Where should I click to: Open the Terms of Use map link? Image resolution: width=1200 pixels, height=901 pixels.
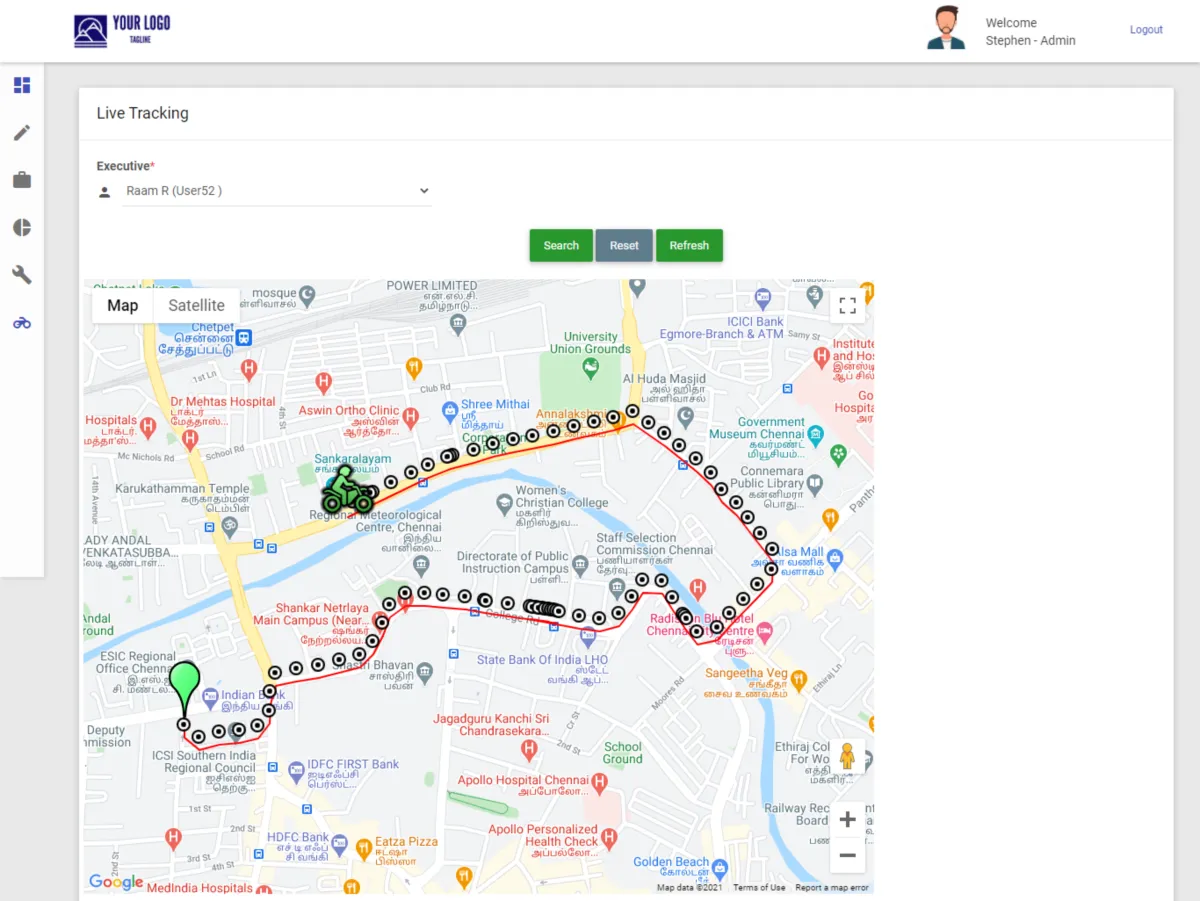click(x=759, y=888)
